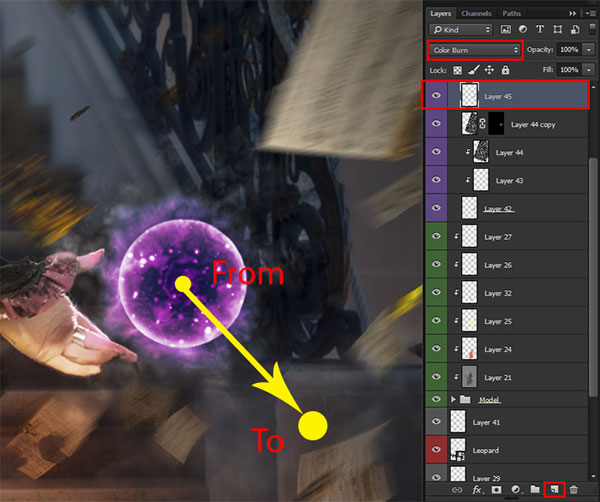Click the Fill percentage field
The image size is (600, 502).
[x=569, y=70]
